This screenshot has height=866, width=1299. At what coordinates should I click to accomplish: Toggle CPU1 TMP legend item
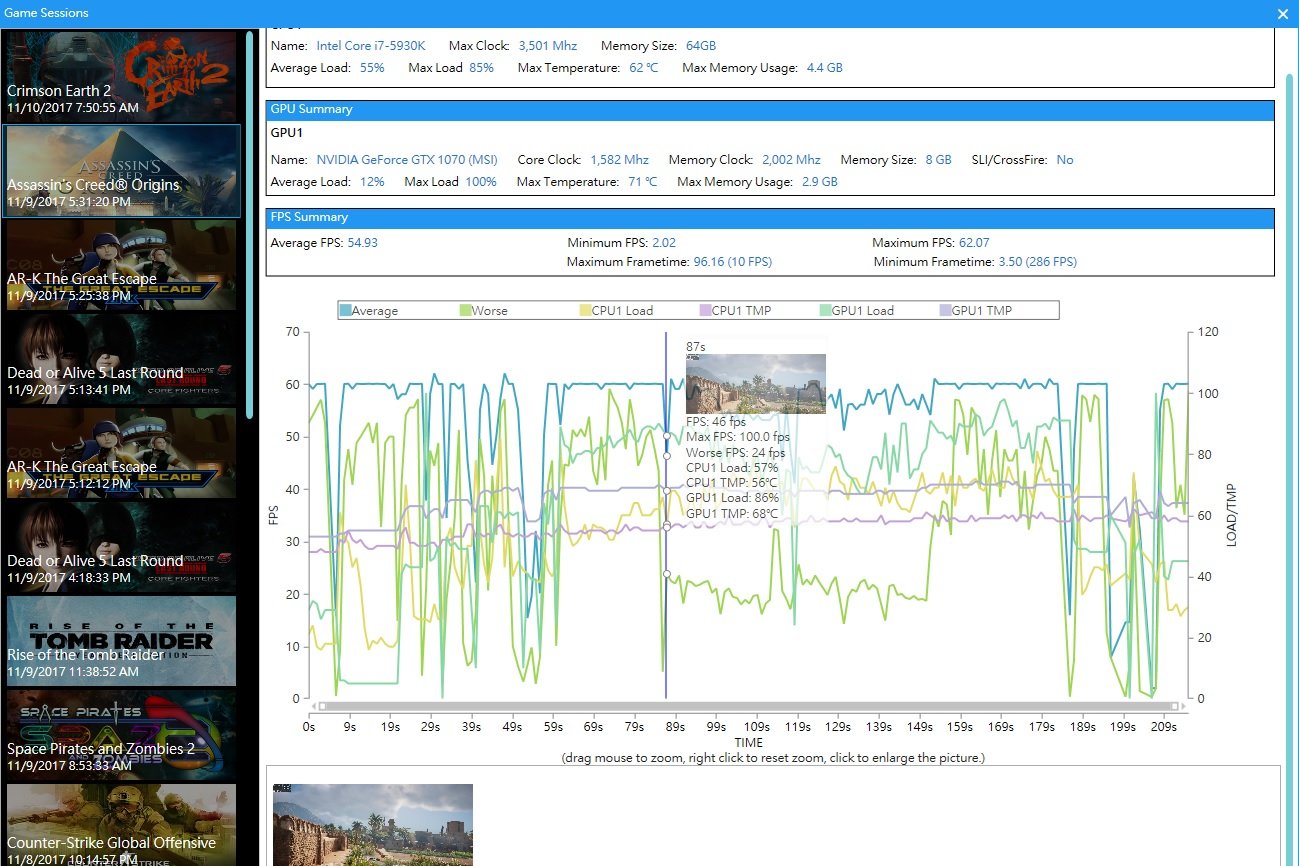[x=735, y=311]
